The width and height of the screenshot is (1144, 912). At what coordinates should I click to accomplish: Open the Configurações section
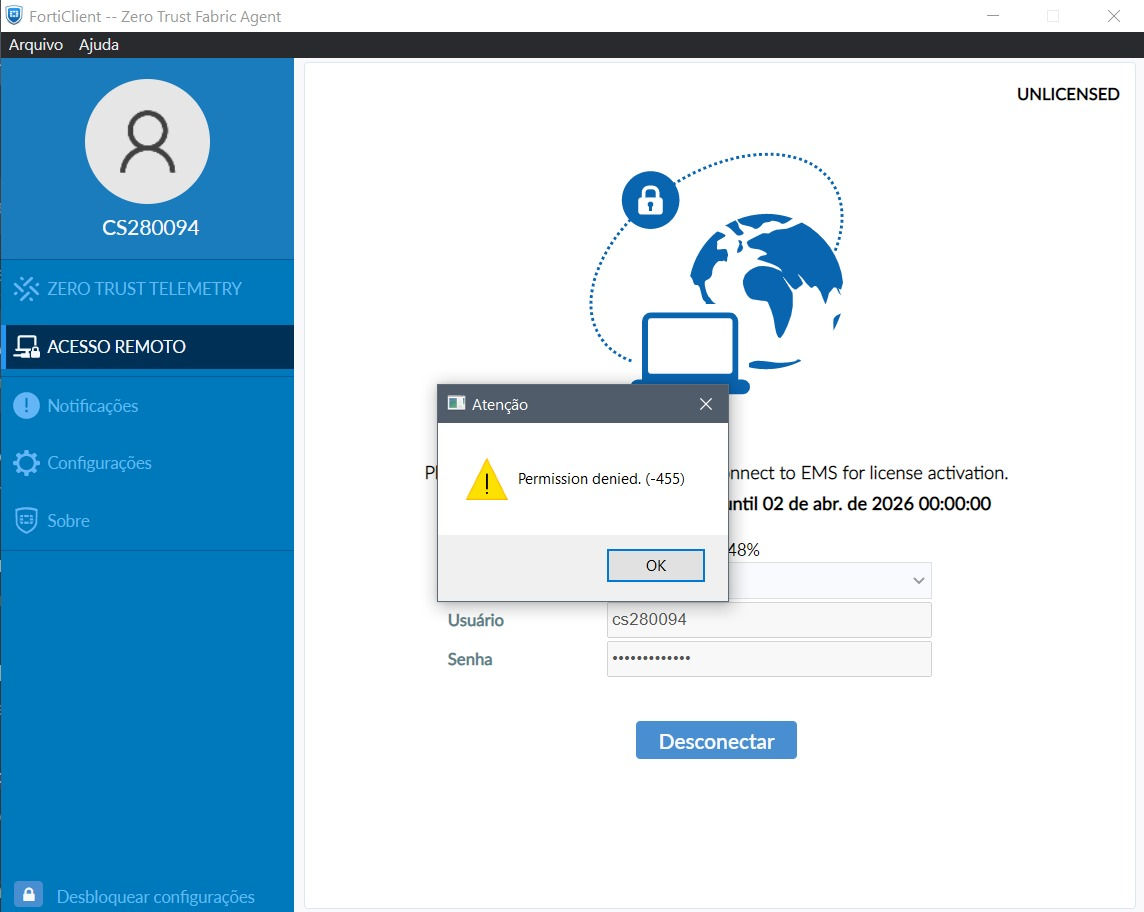pyautogui.click(x=147, y=463)
